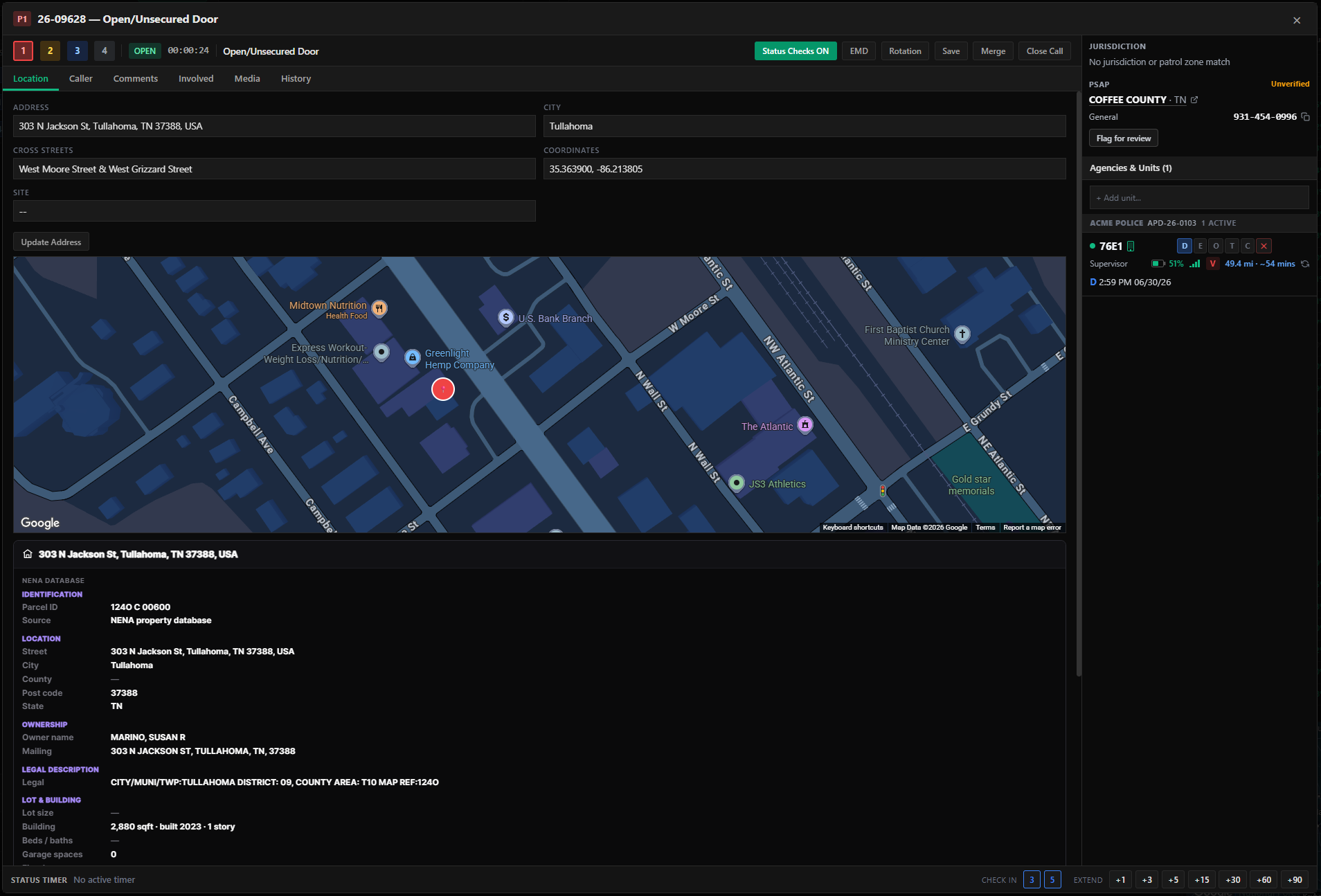Close the call detail window with X
Viewport: 1321px width, 896px height.
pos(1297,20)
